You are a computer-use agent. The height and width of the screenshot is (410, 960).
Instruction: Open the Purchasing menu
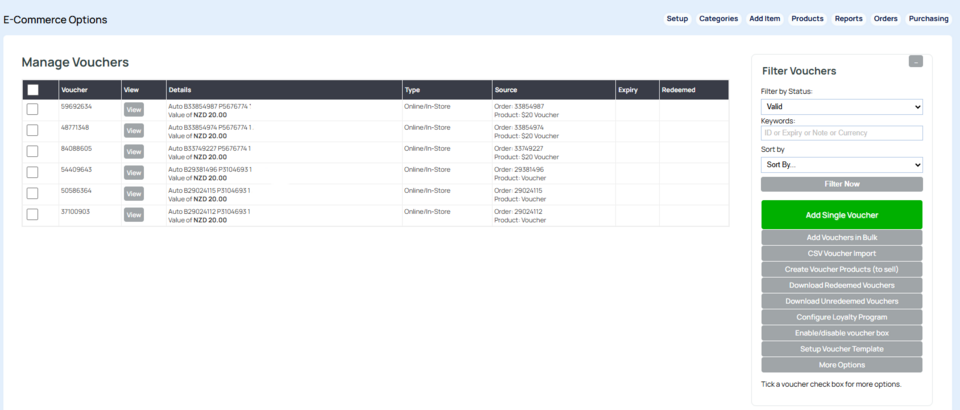tap(928, 19)
